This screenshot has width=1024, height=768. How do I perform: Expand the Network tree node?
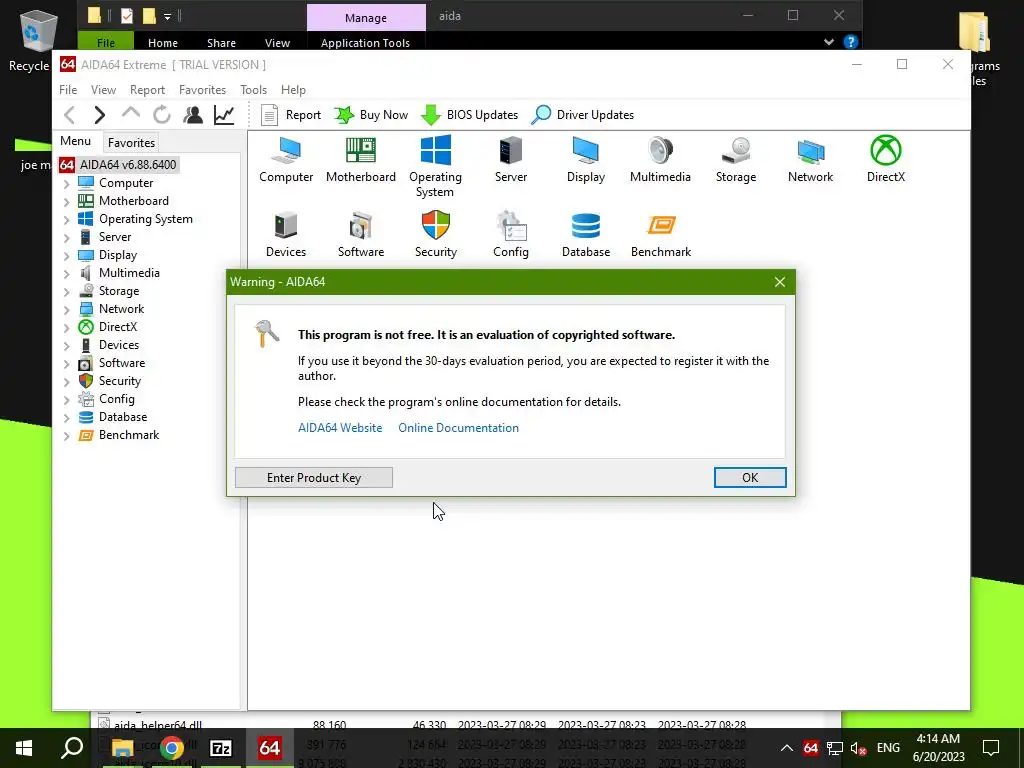pos(67,310)
